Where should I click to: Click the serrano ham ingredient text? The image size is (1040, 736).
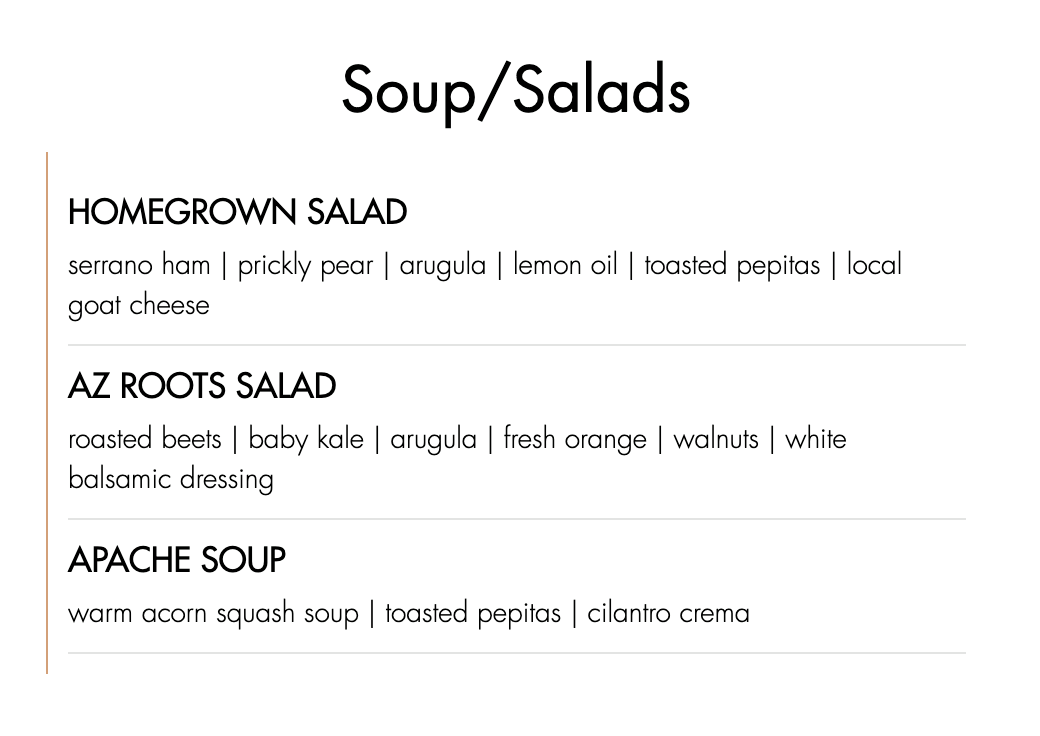(139, 265)
